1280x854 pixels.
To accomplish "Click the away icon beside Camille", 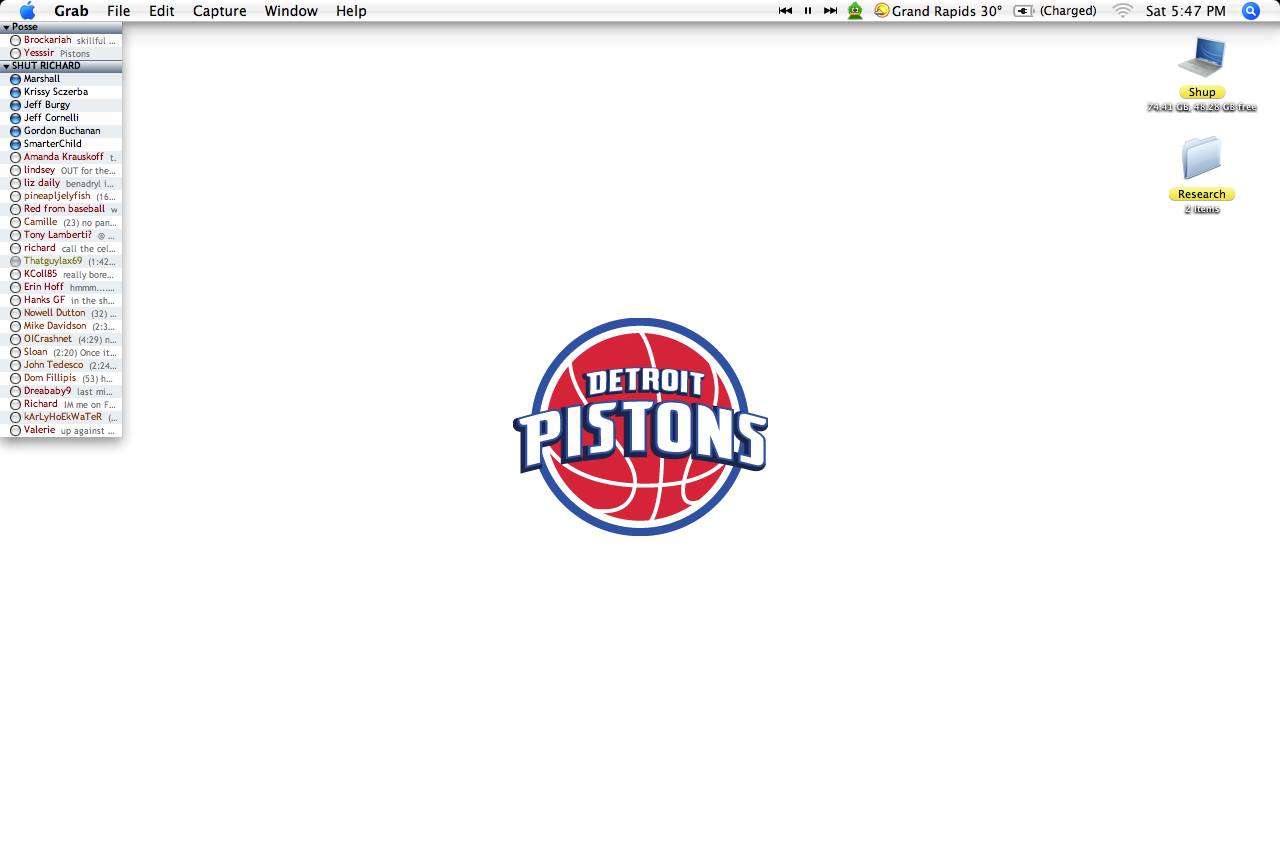I will click(x=15, y=222).
